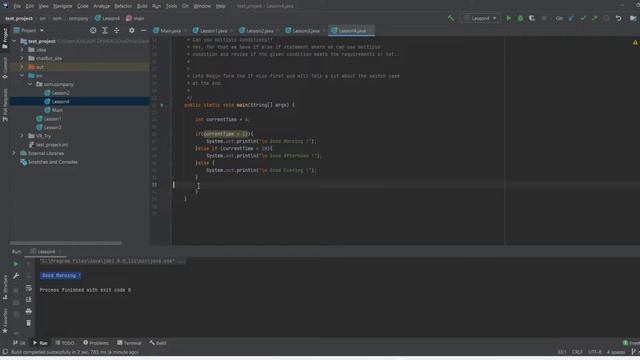
Task: Open the Build menu
Action: 142,6
